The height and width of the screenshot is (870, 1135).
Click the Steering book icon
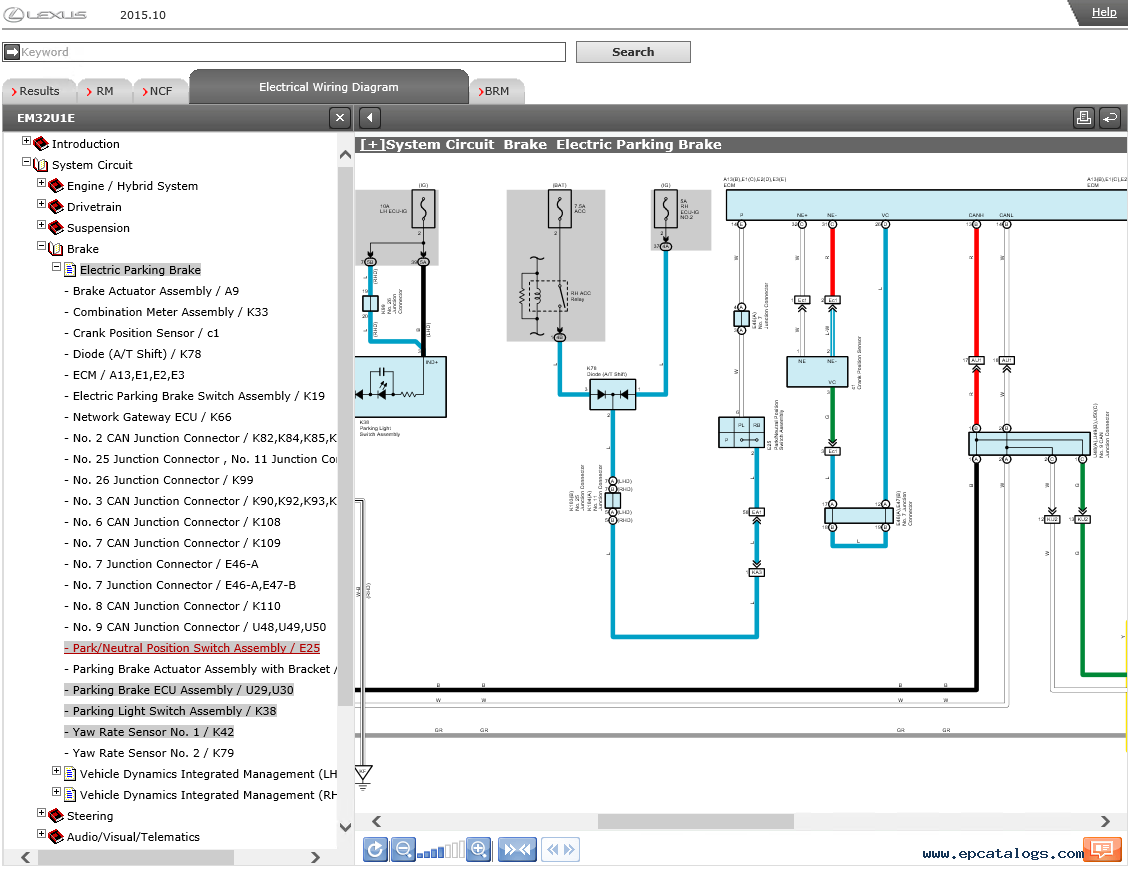coord(56,816)
